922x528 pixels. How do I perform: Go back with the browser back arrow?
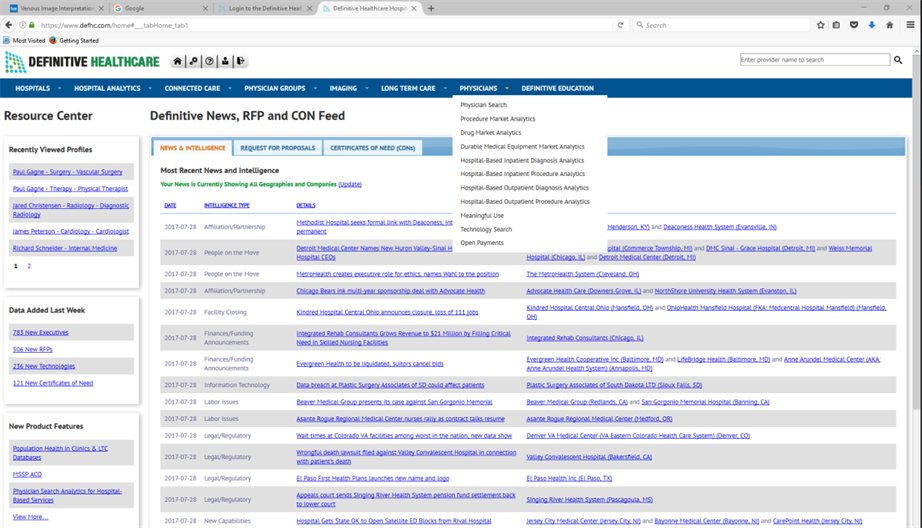coord(8,25)
